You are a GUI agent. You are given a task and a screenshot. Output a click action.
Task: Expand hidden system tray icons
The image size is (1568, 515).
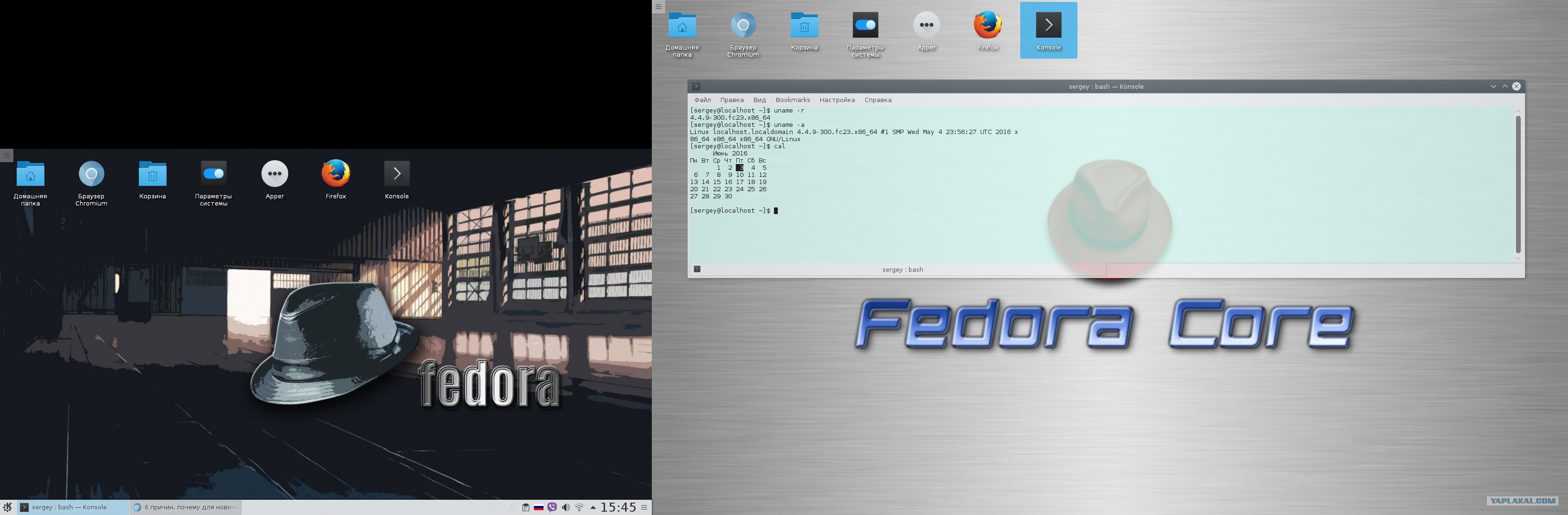pyautogui.click(x=593, y=507)
